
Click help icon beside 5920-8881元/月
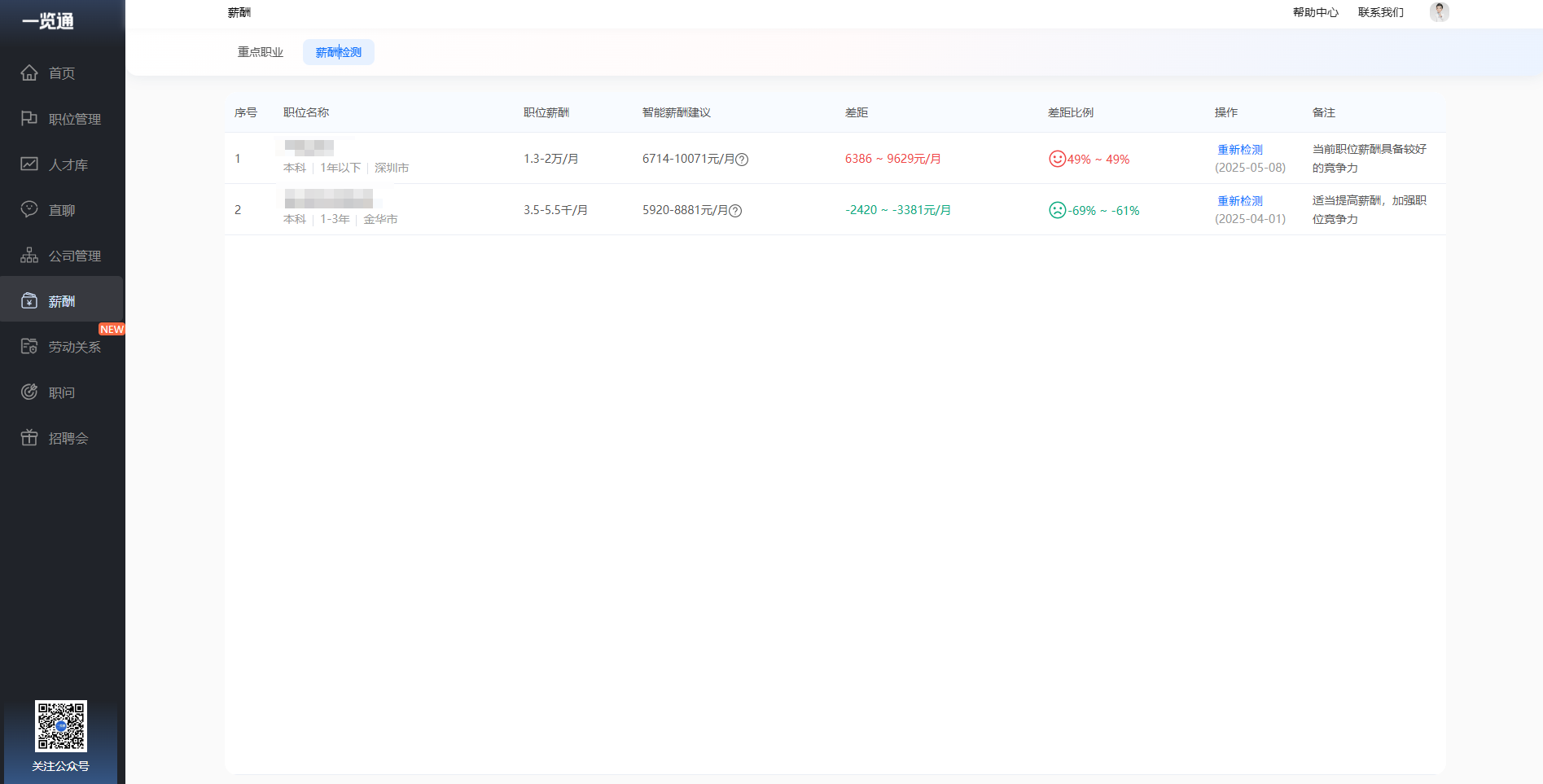(x=735, y=211)
